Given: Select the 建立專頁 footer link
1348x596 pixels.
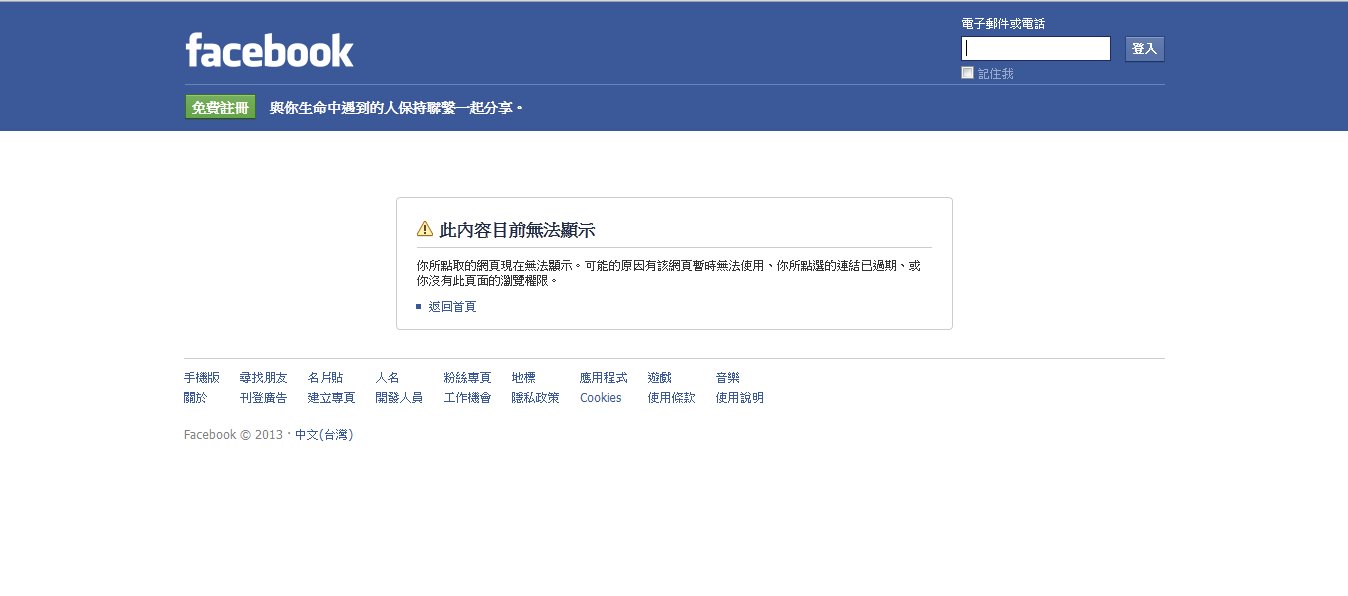Looking at the screenshot, I should pos(331,397).
